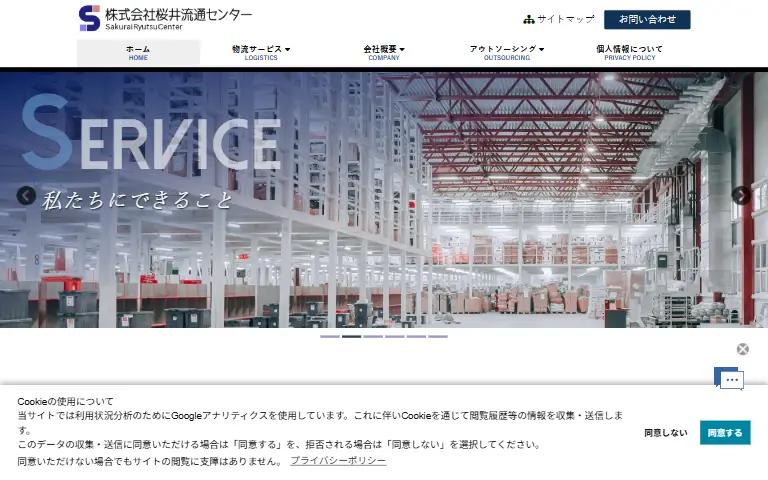Click the 私たちにできること slide caption
Image resolution: width=768 pixels, height=480 pixels.
138,200
